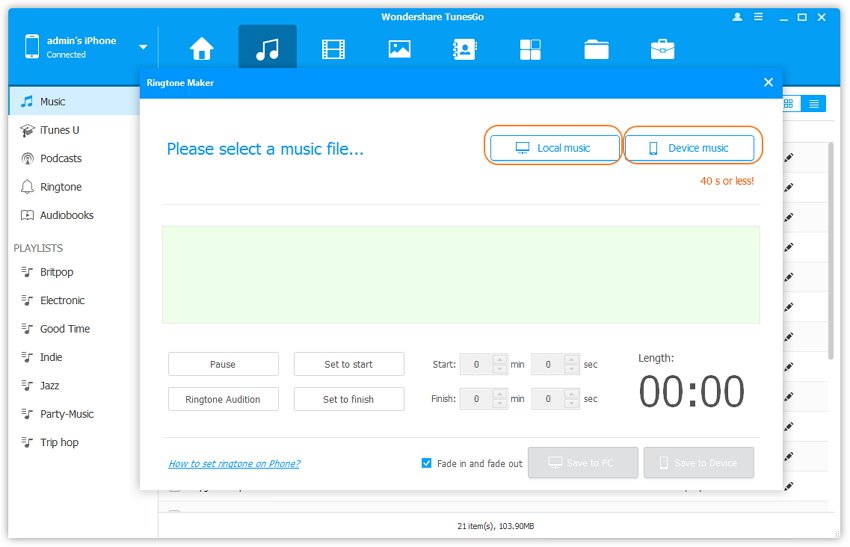
Task: Select the Videos film strip icon
Action: [x=333, y=49]
